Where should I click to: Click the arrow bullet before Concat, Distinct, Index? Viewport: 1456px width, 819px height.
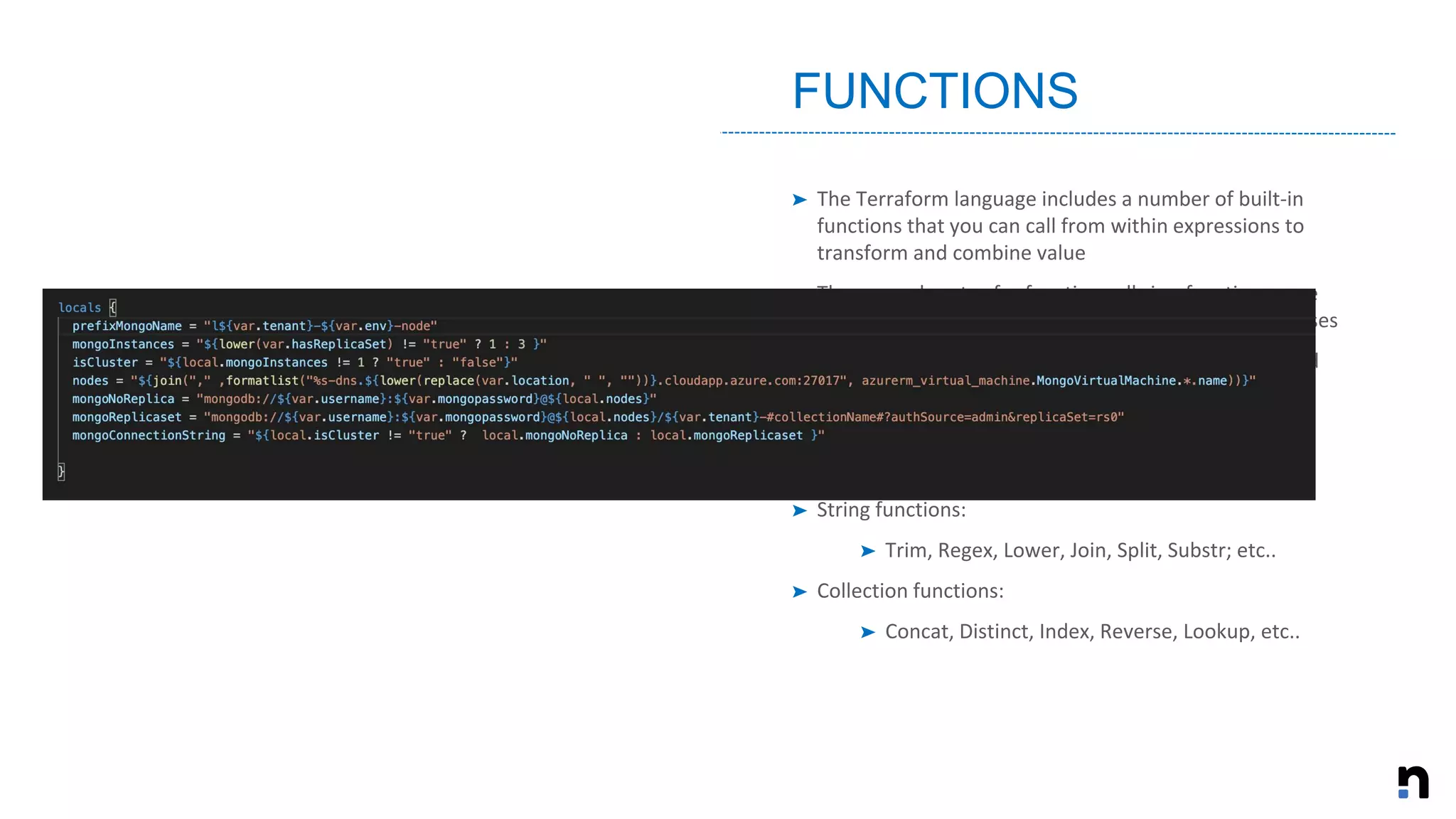click(x=867, y=632)
